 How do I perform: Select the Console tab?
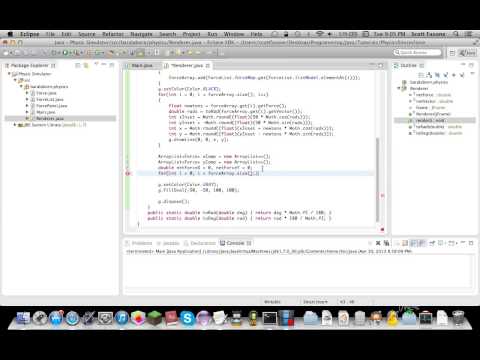pyautogui.click(x=235, y=243)
